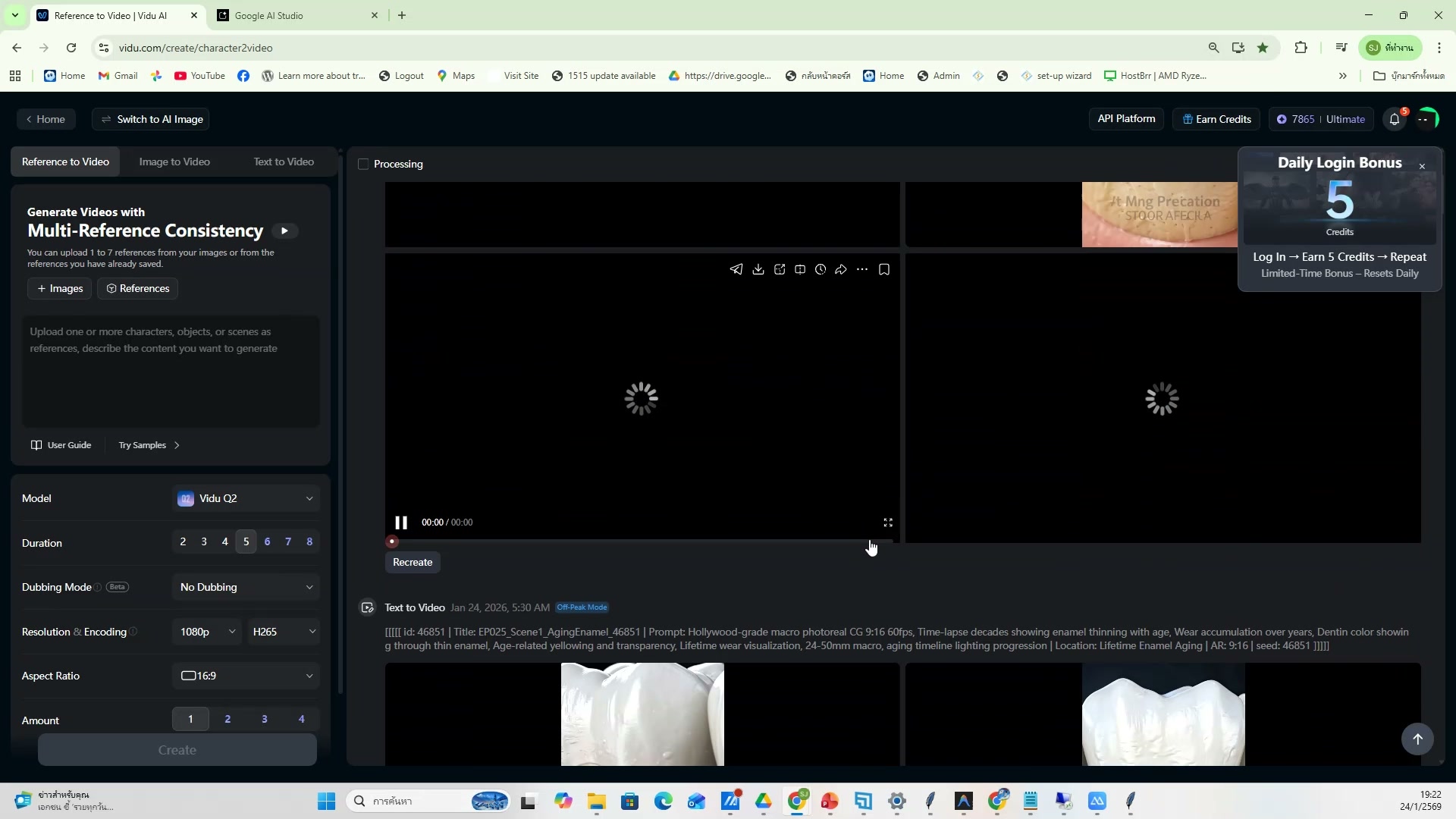Open the Dubbing Mode dropdown
1456x819 pixels.
coord(245,586)
